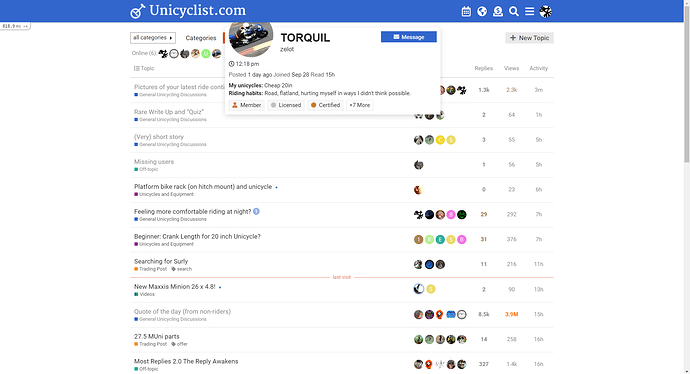The height and width of the screenshot is (374, 690).
Task: Open topic Feeling more comfortable riding at night?
Action: tap(192, 212)
